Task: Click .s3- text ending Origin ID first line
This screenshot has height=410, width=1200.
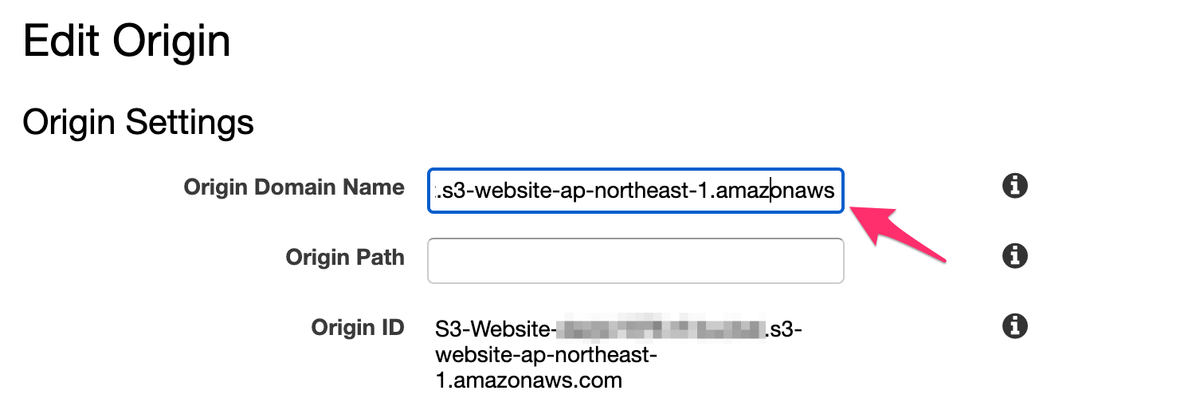Action: click(x=783, y=327)
